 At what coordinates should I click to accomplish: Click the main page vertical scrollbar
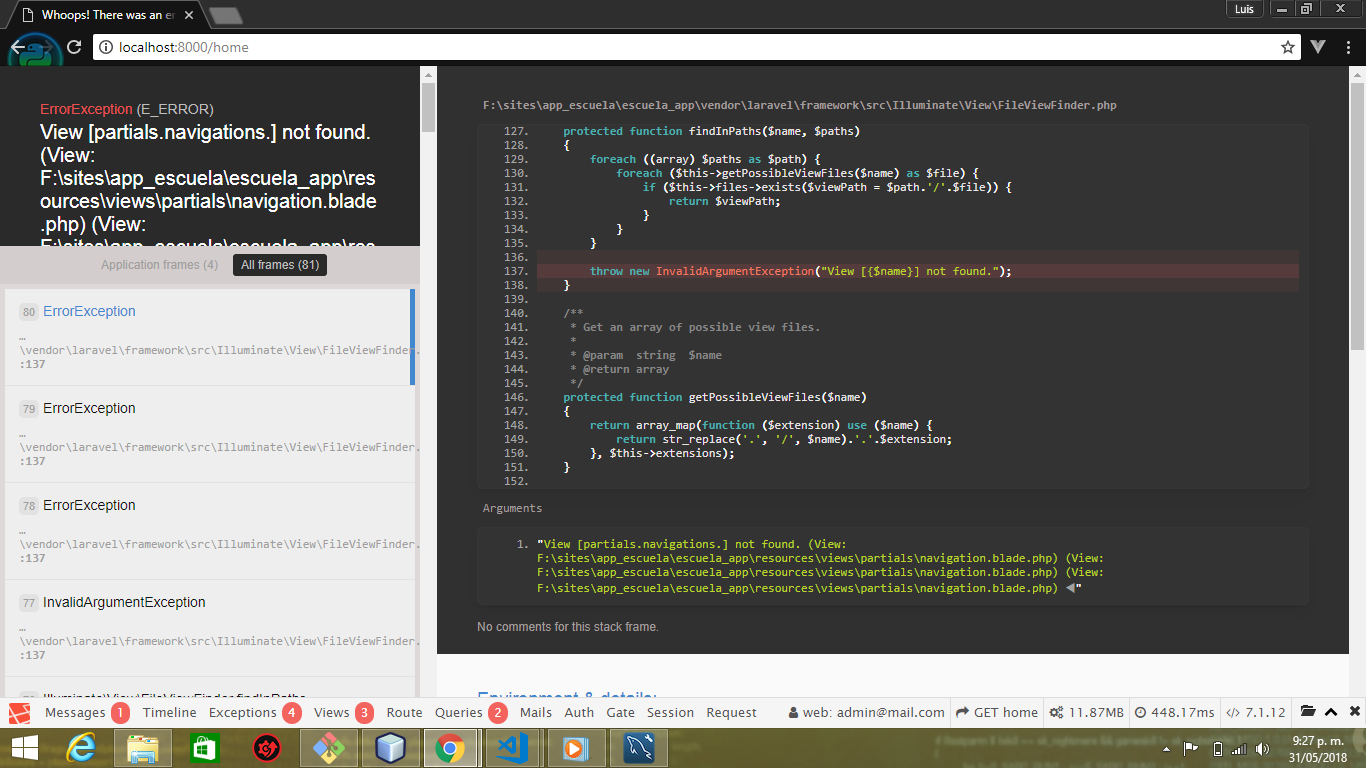(x=1357, y=215)
